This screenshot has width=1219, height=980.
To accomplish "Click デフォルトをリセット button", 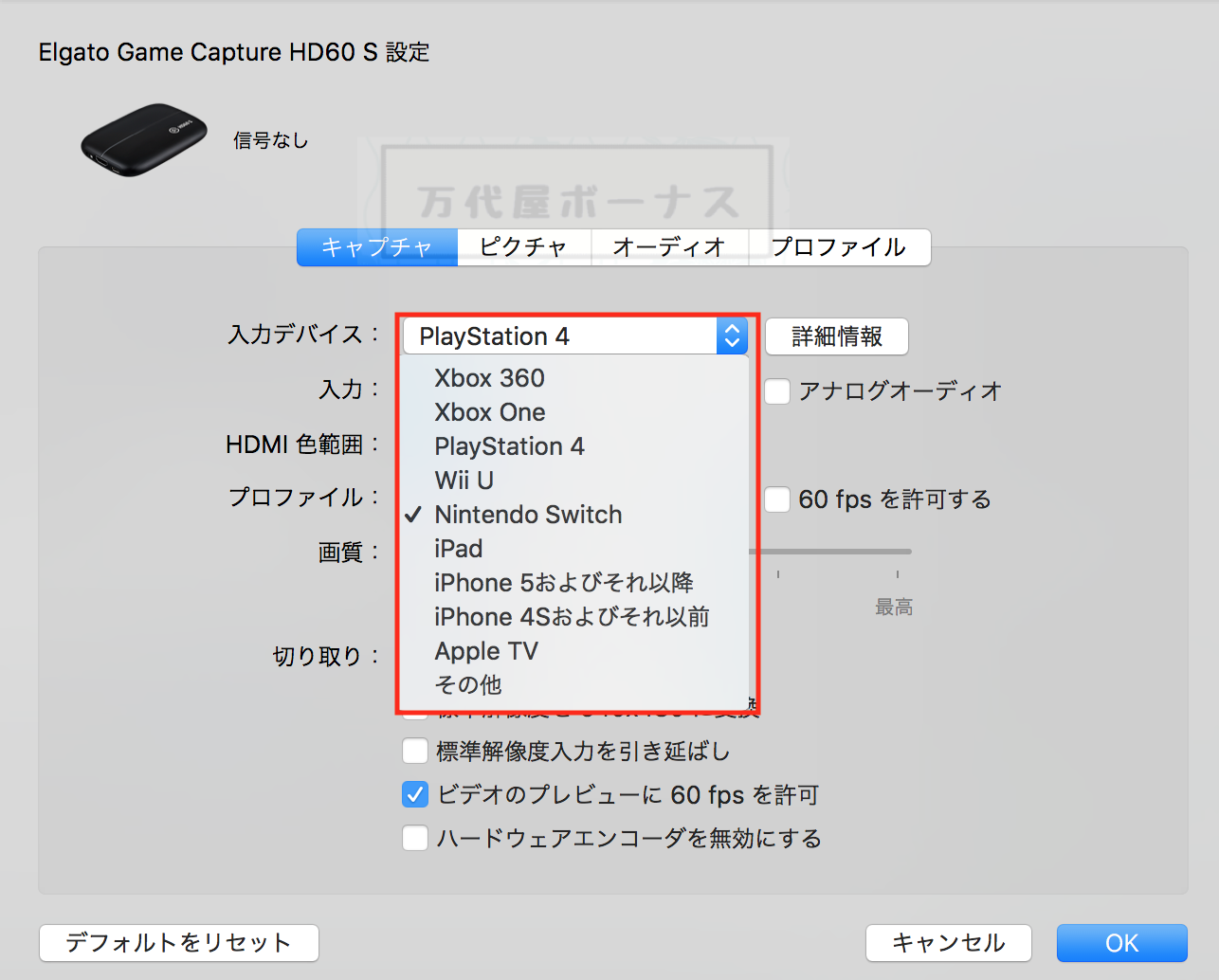I will [179, 943].
